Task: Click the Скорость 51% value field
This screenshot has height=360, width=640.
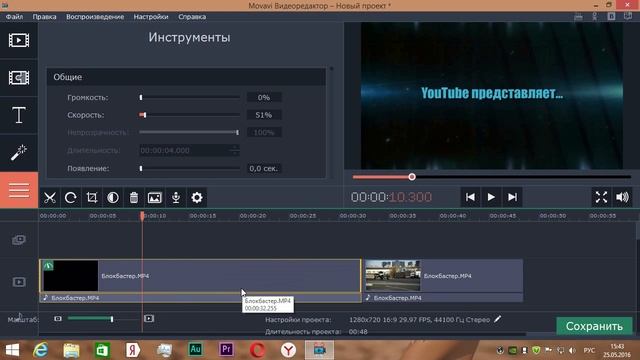Action: coord(264,115)
